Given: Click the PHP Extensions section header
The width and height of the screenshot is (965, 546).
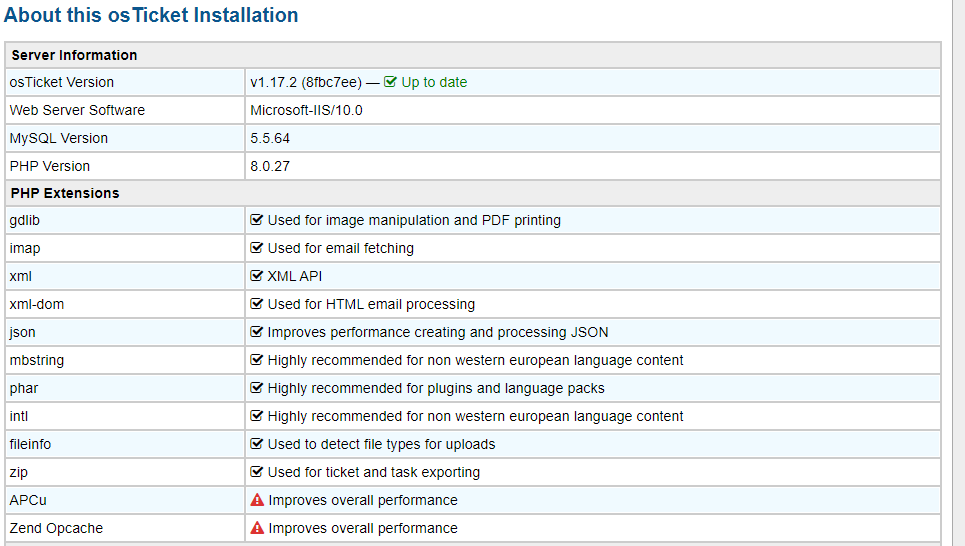Looking at the screenshot, I should (65, 193).
